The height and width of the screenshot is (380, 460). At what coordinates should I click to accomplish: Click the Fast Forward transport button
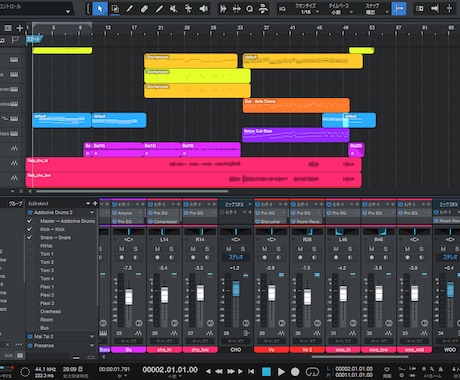(x=230, y=371)
